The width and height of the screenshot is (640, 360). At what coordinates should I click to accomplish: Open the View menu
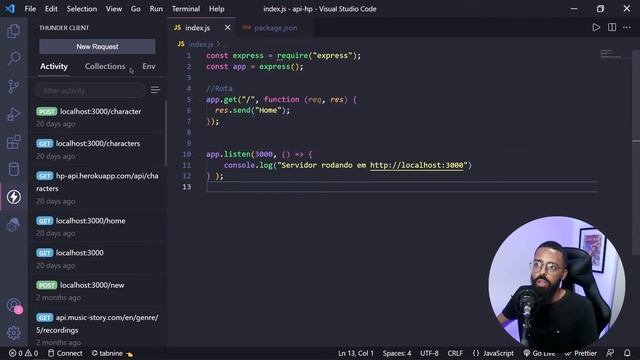pyautogui.click(x=114, y=9)
